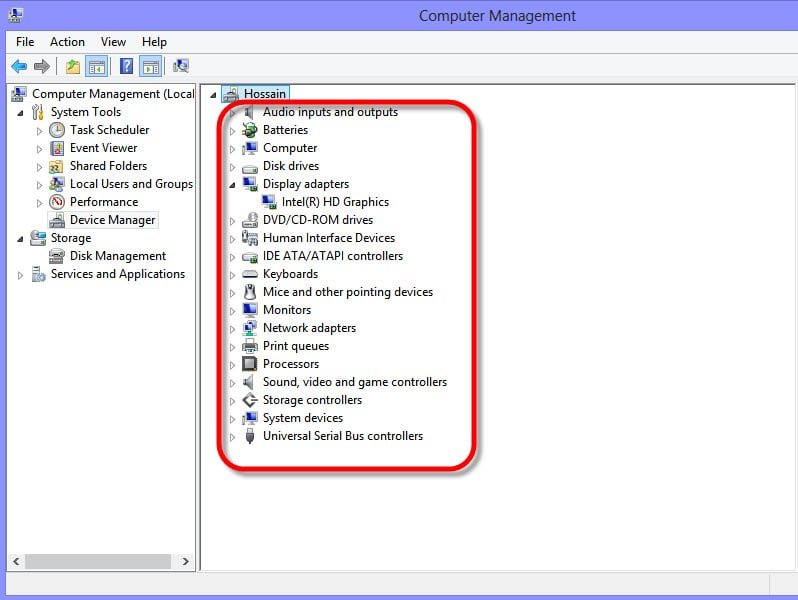Click the Up one level folder icon

pos(73,66)
